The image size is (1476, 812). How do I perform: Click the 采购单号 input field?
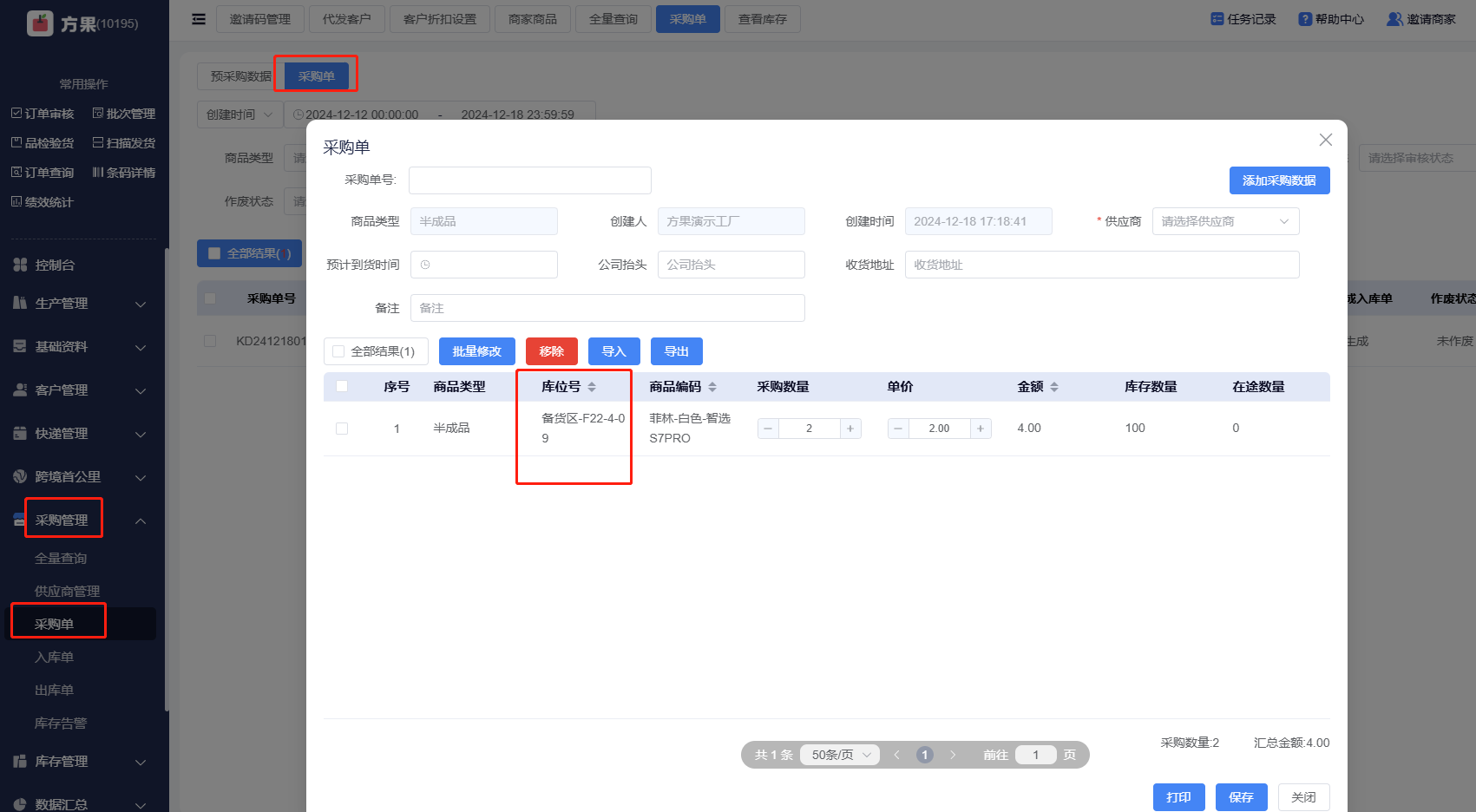pos(529,180)
